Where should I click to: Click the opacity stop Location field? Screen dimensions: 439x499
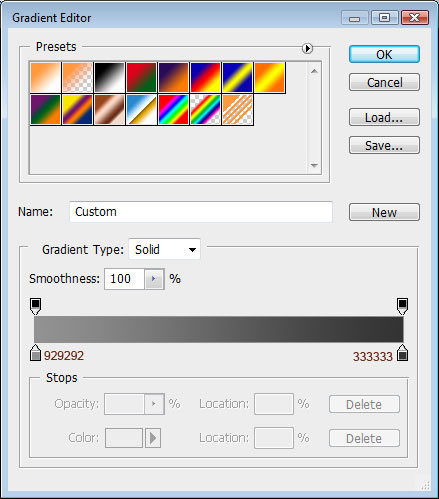coord(274,404)
